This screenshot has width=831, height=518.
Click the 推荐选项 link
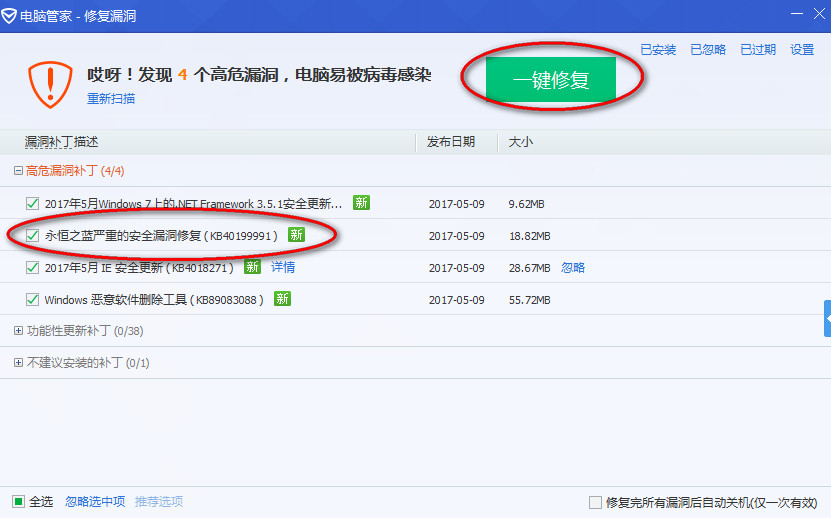159,502
